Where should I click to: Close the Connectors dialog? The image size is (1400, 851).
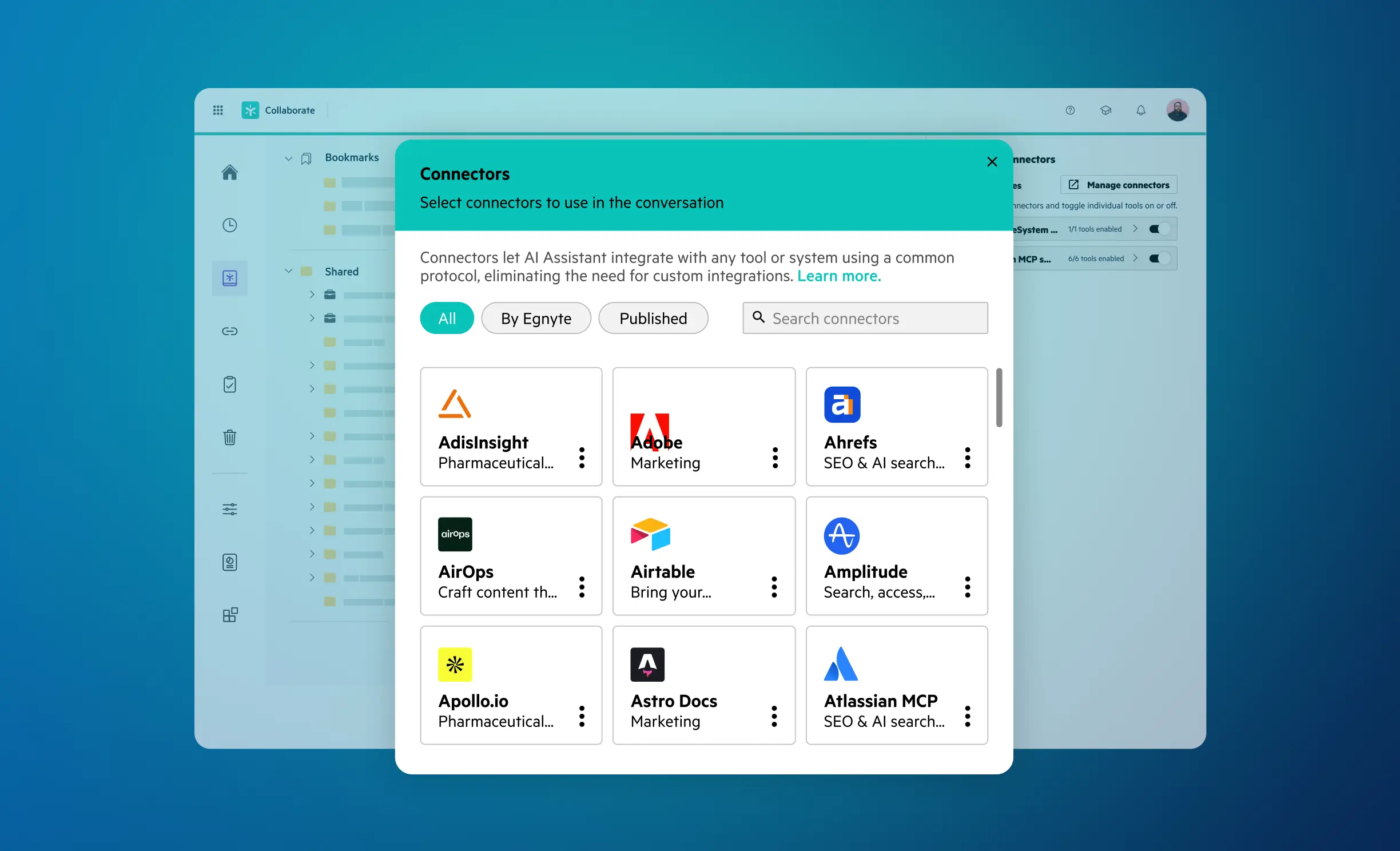pyautogui.click(x=992, y=162)
